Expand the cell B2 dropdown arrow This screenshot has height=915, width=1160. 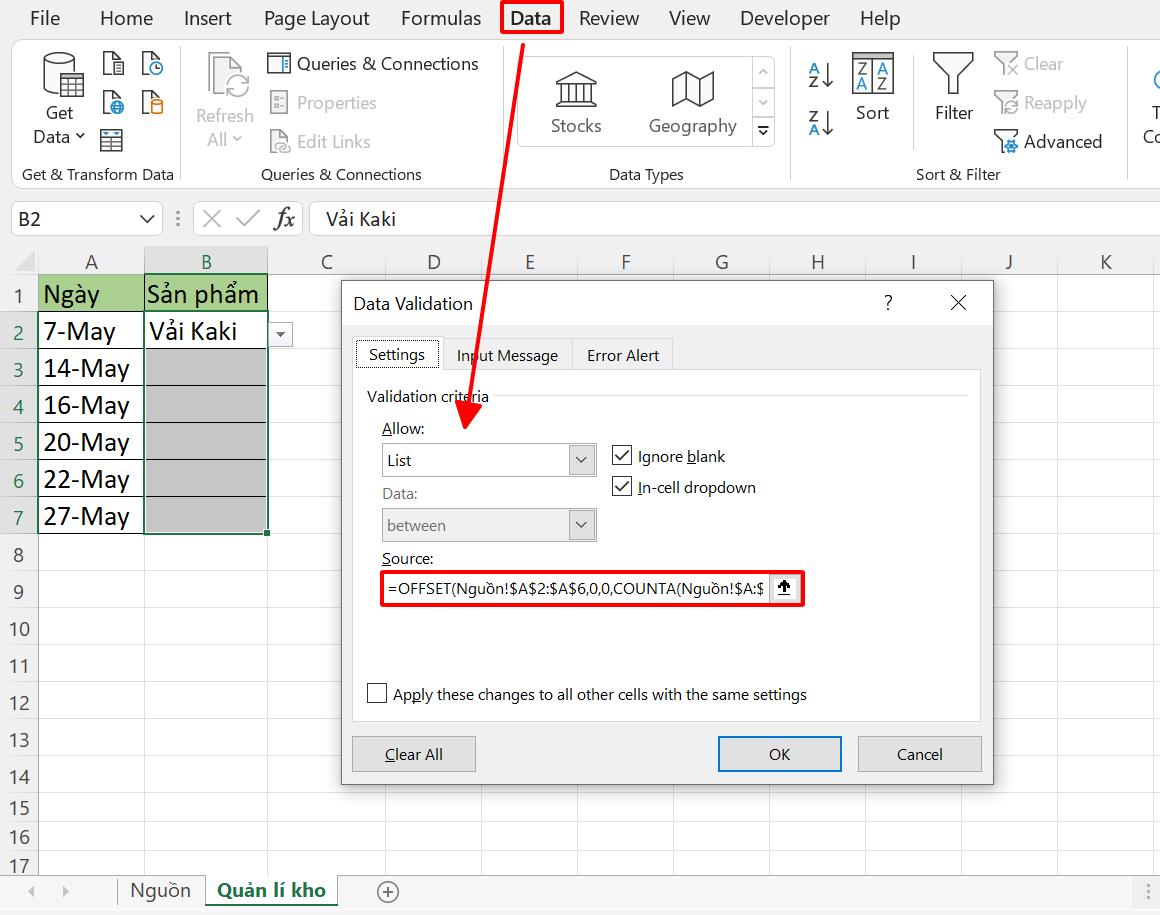tap(280, 333)
